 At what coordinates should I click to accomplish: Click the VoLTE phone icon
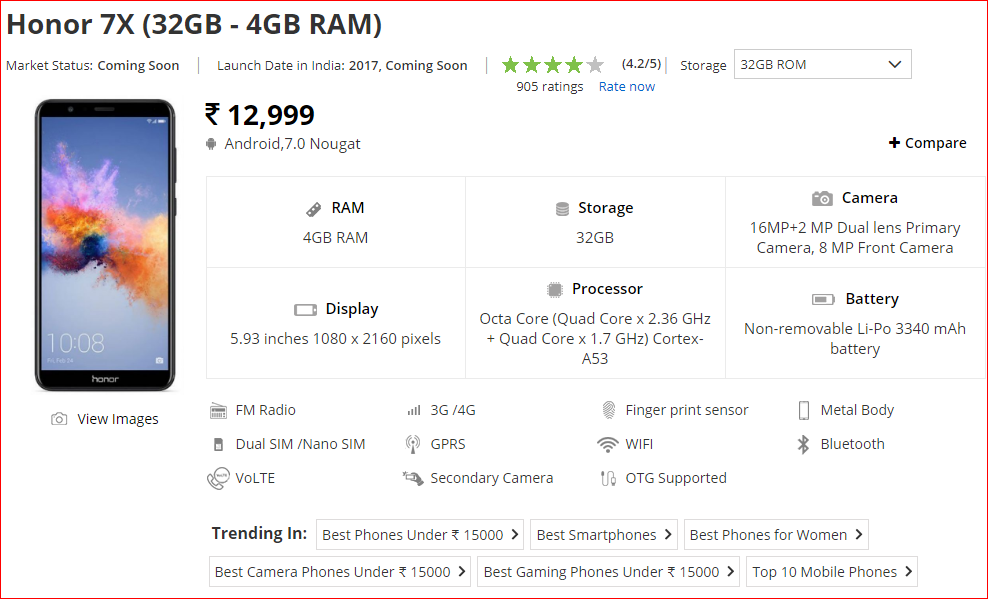(218, 479)
